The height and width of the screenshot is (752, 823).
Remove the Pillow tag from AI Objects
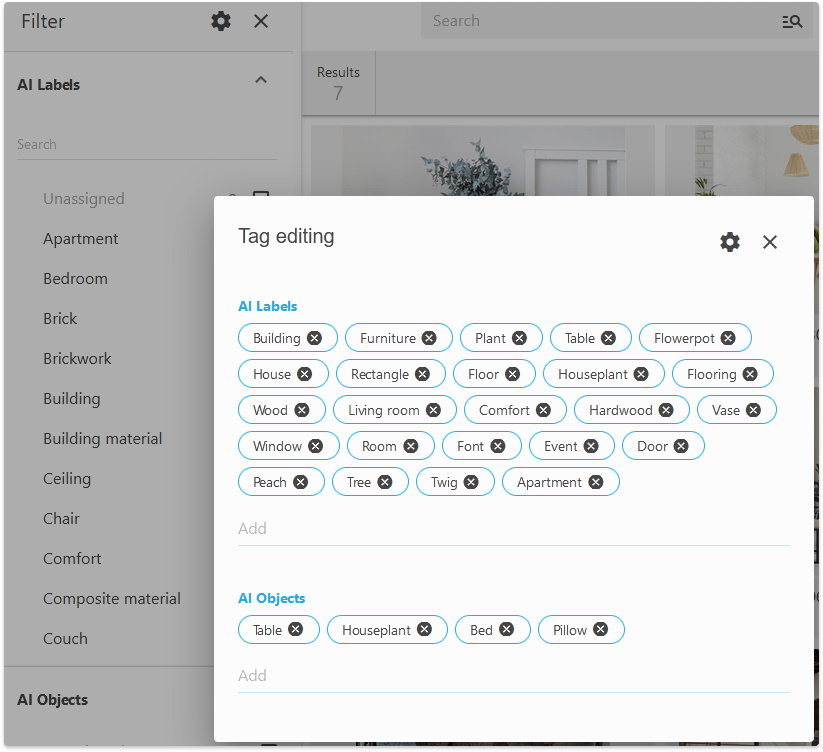coord(600,629)
